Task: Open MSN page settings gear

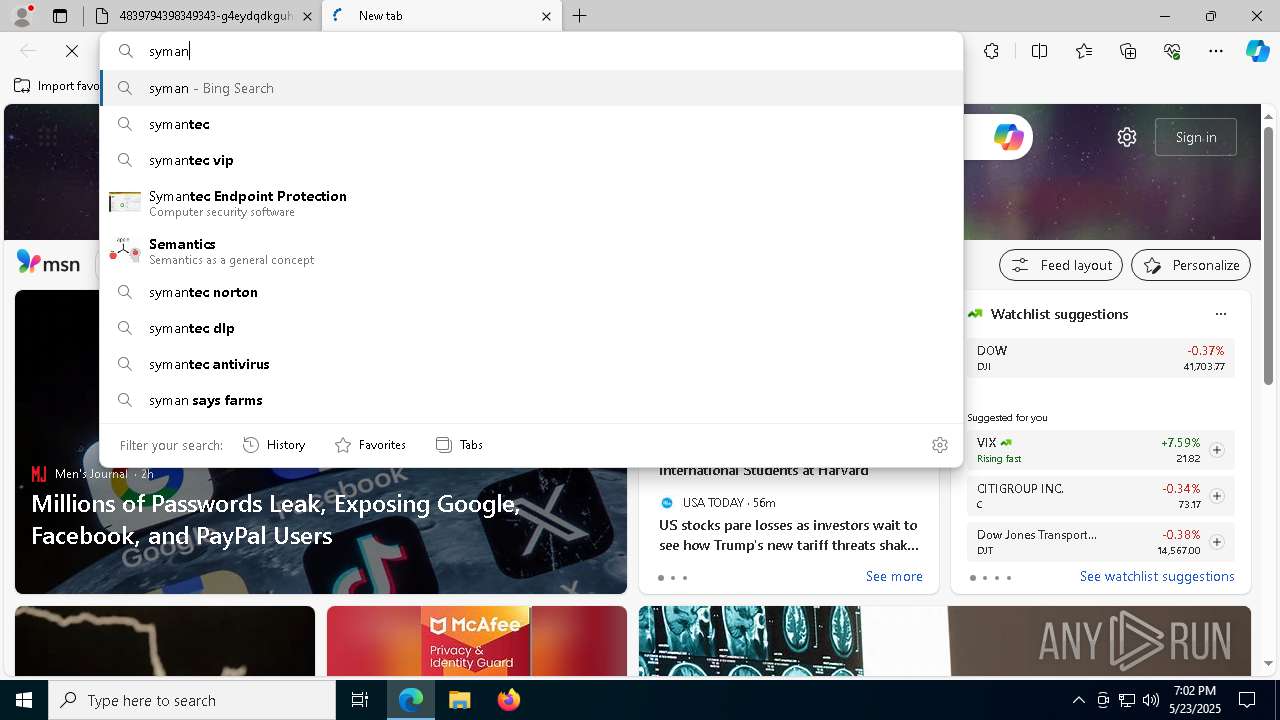Action: (1127, 137)
